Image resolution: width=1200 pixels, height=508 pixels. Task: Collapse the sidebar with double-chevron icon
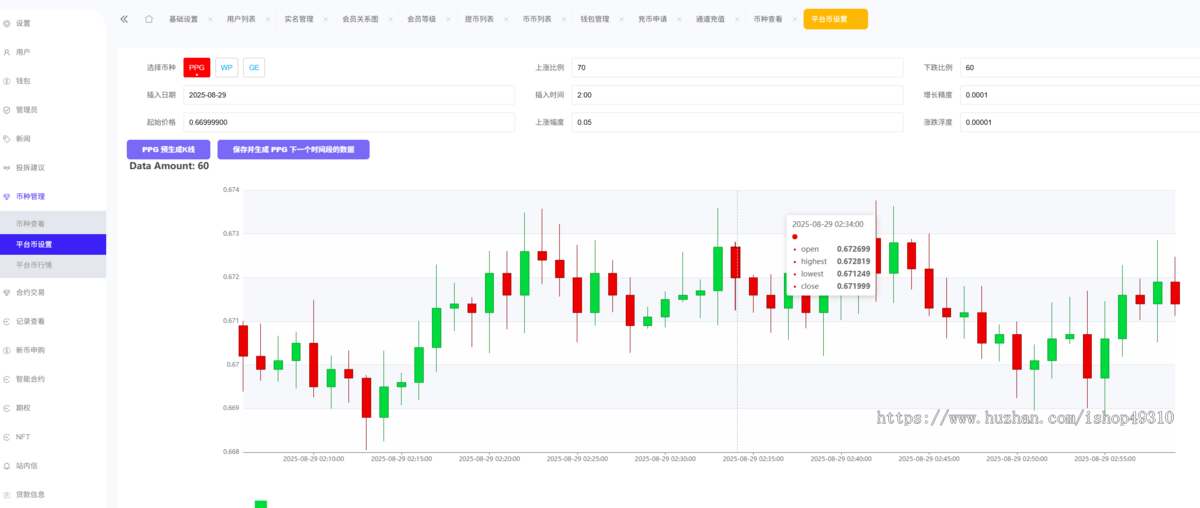coord(124,19)
